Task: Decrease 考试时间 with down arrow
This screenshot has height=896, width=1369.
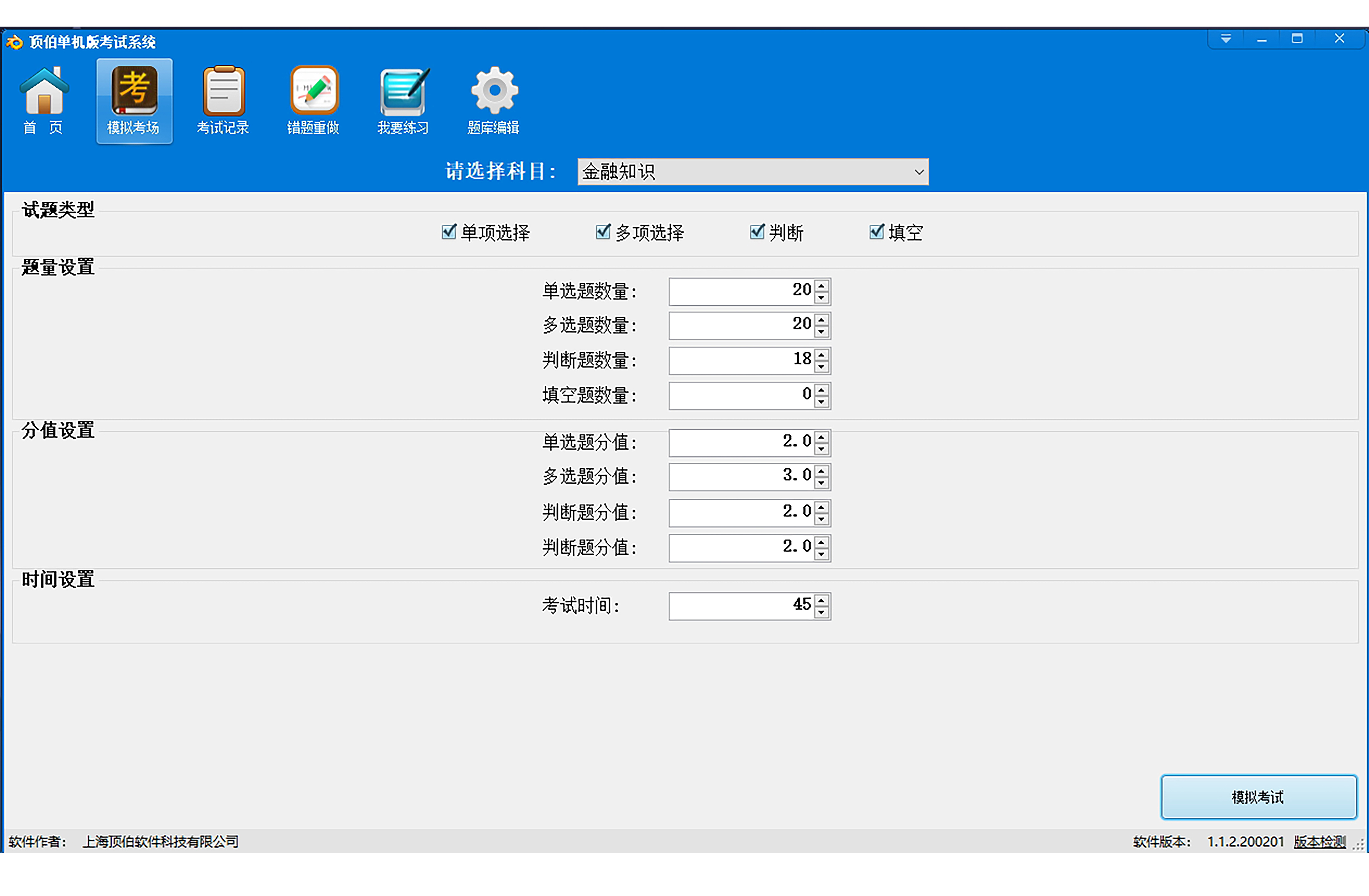Action: [821, 613]
